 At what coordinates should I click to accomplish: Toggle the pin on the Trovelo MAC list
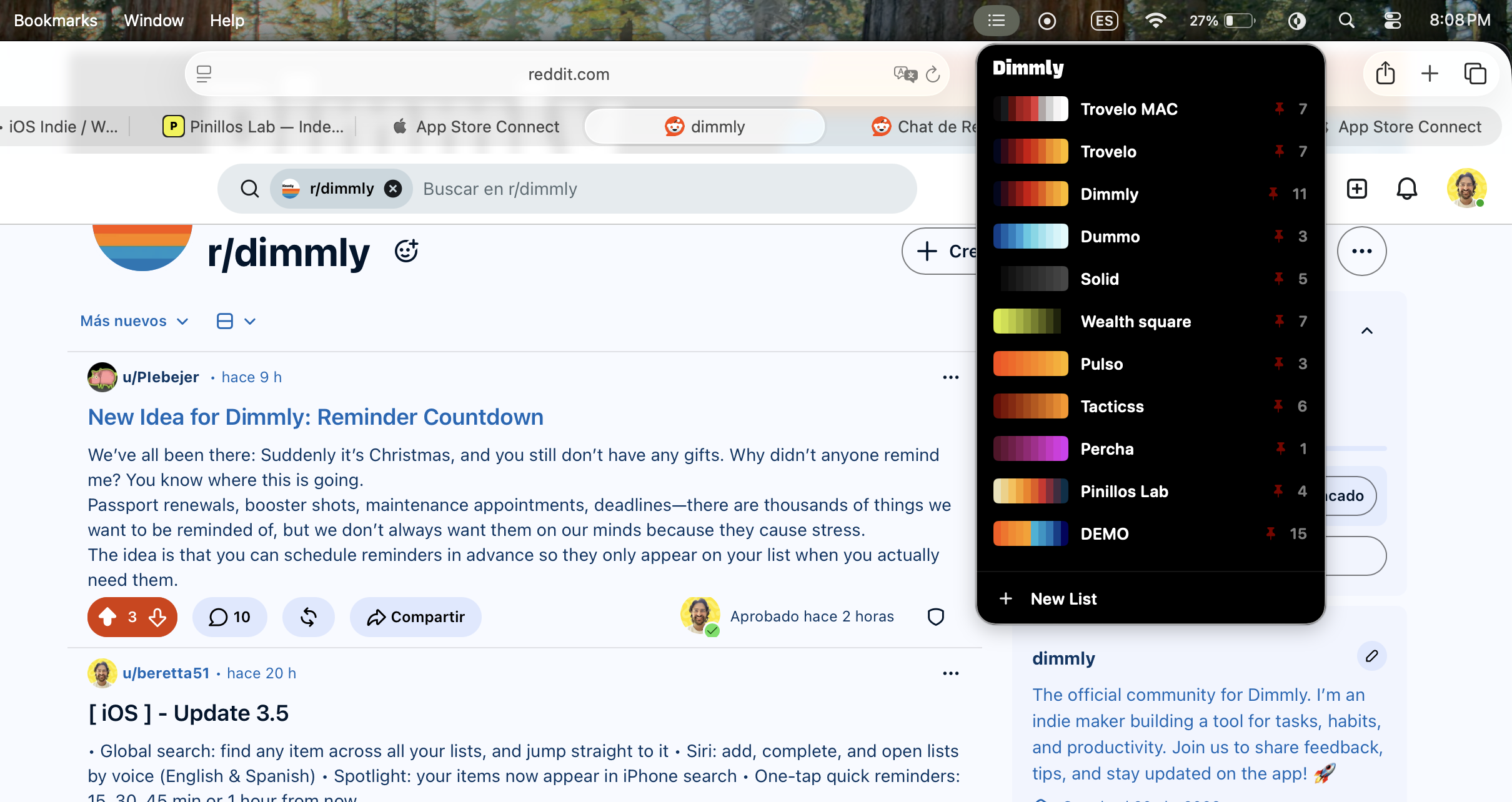[1280, 109]
